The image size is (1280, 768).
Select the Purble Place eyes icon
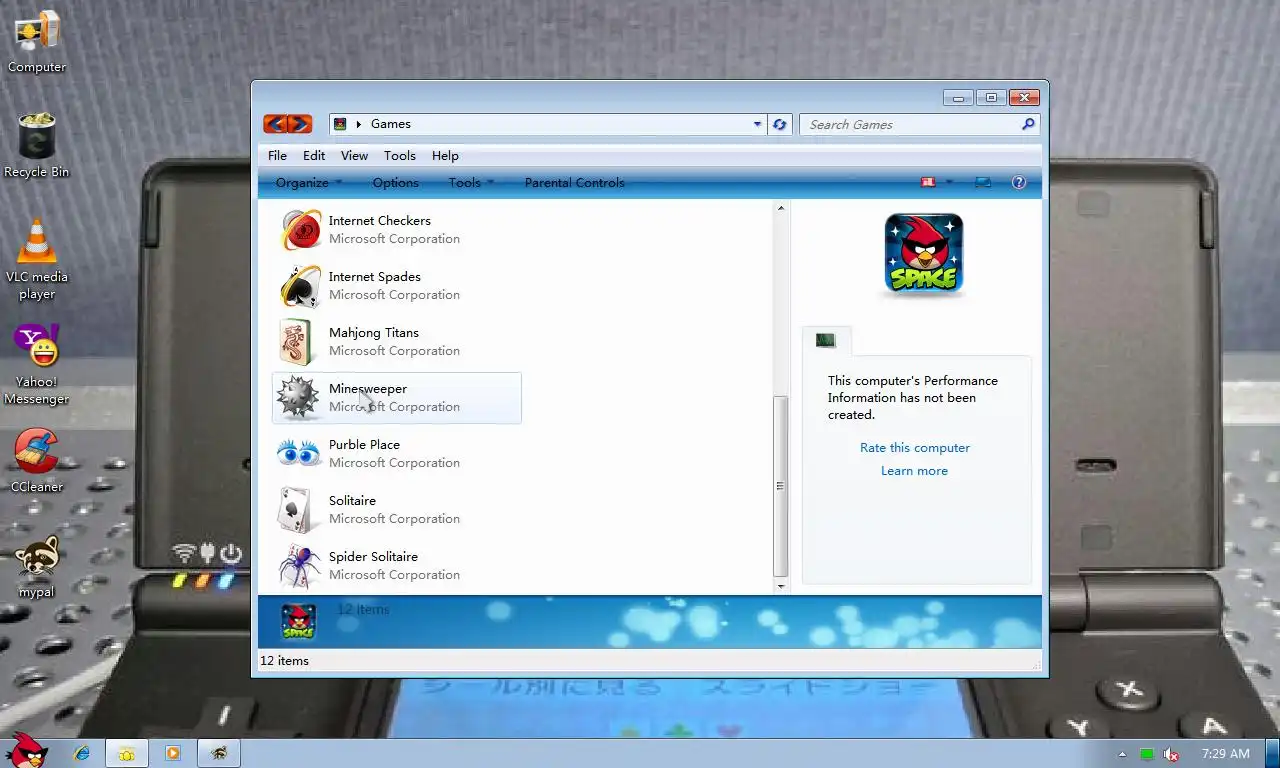click(299, 454)
